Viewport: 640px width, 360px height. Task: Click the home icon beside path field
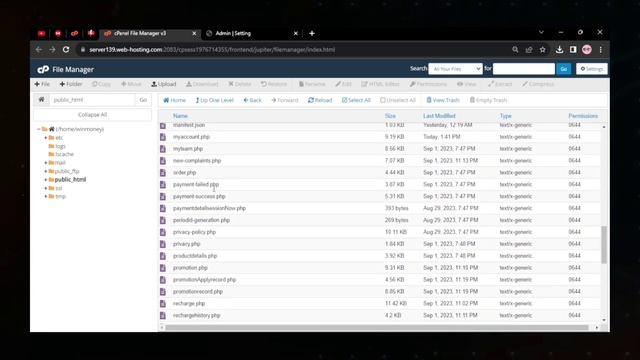point(41,100)
